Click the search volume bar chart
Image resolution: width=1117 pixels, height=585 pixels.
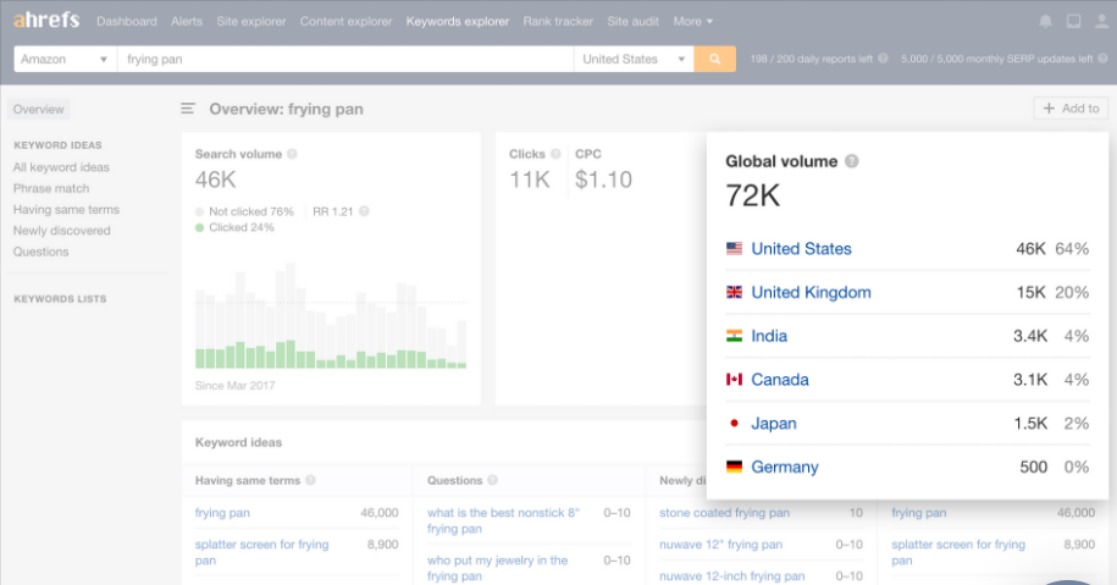pos(331,316)
